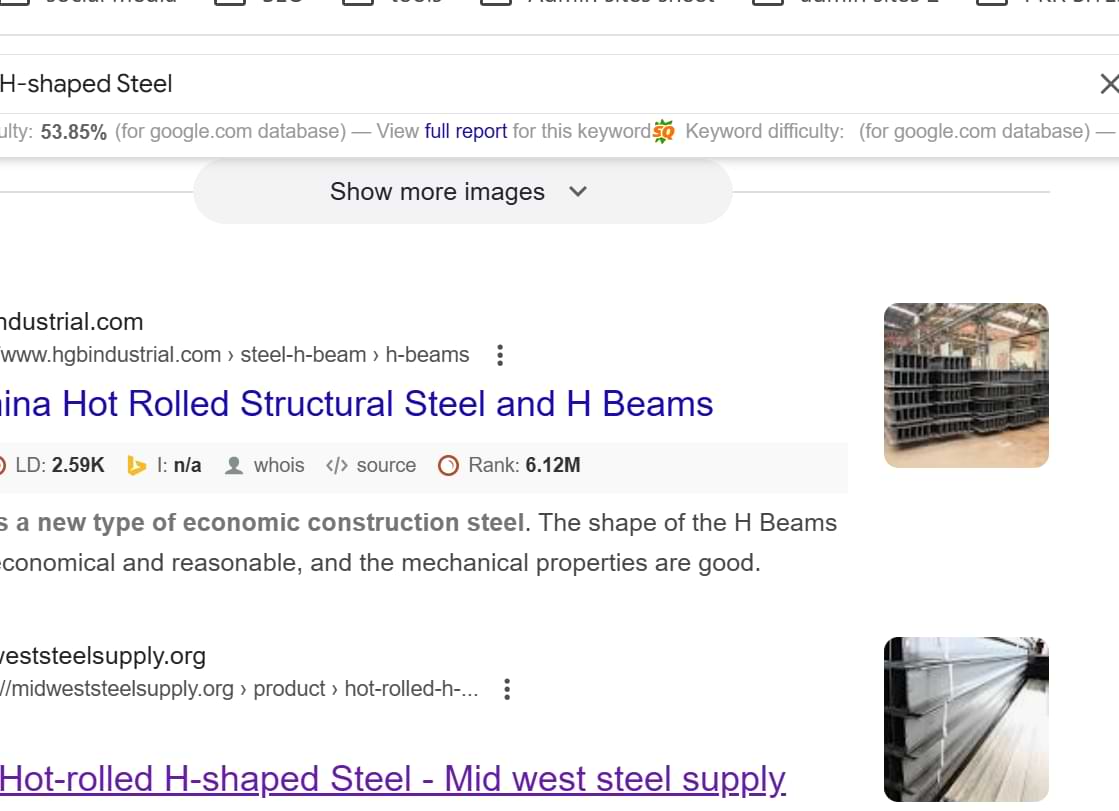The width and height of the screenshot is (1119, 811).
Task: Click the hgbindustrial.com site name
Action: tap(72, 322)
